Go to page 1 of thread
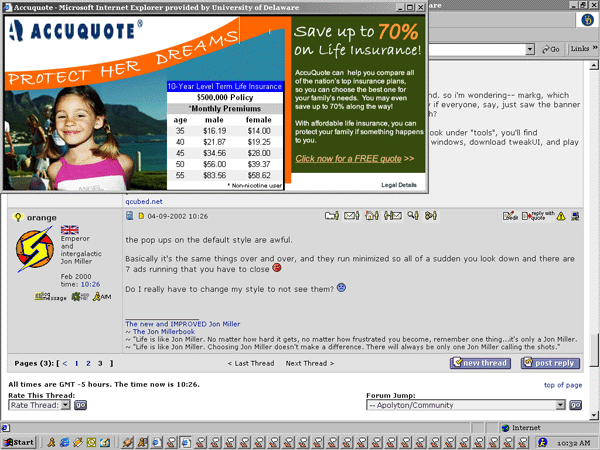The width and height of the screenshot is (600, 450). (77, 364)
